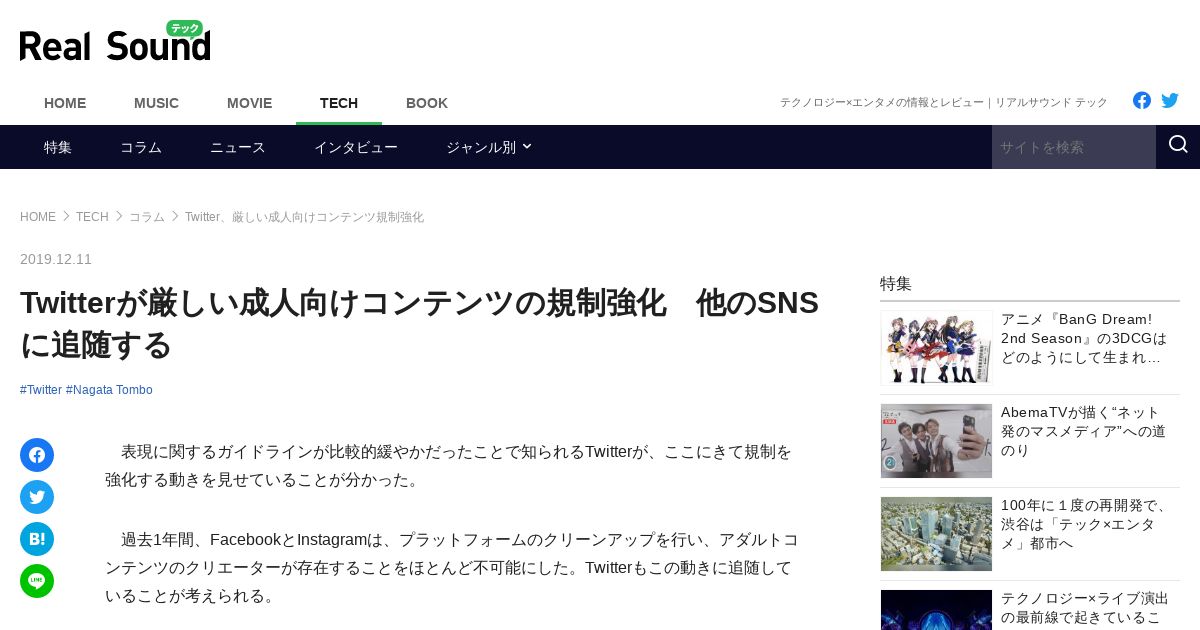1200x630 pixels.
Task: Click the Real Sound Tech logo
Action: click(115, 42)
